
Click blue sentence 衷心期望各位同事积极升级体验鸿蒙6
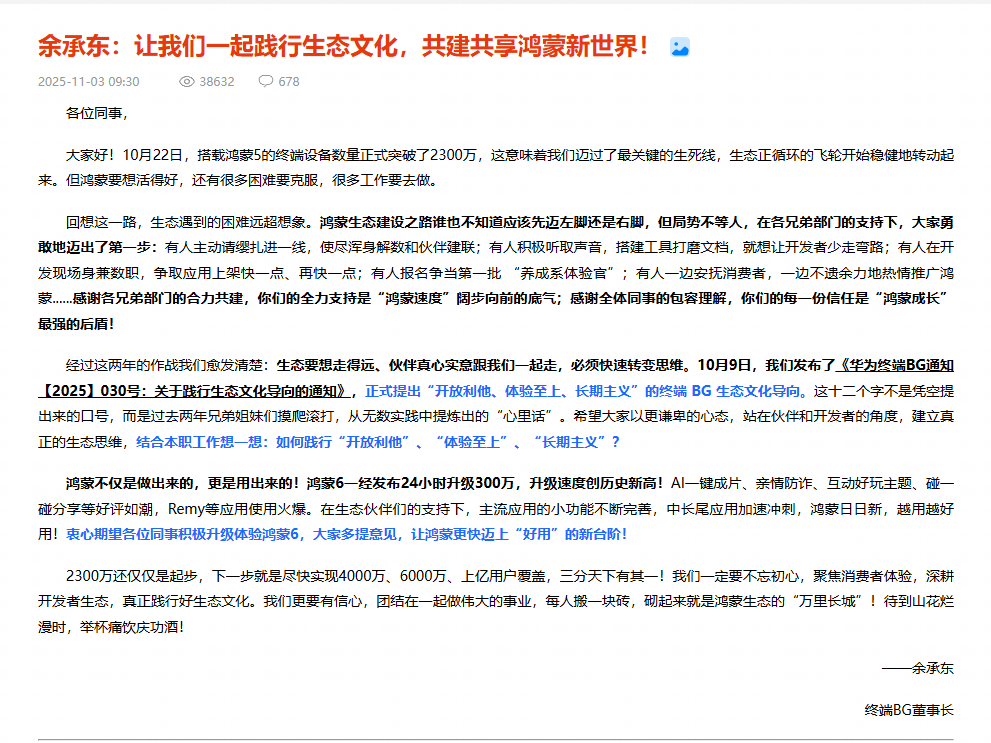(346, 535)
